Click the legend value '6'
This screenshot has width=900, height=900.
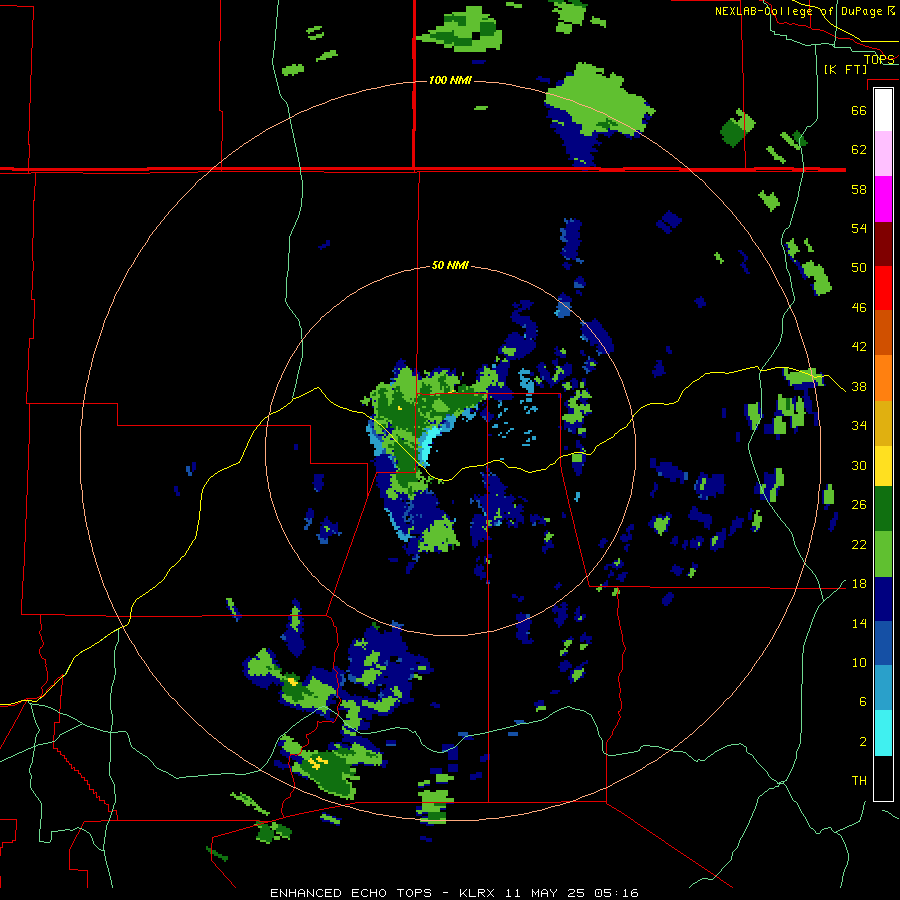pyautogui.click(x=862, y=701)
